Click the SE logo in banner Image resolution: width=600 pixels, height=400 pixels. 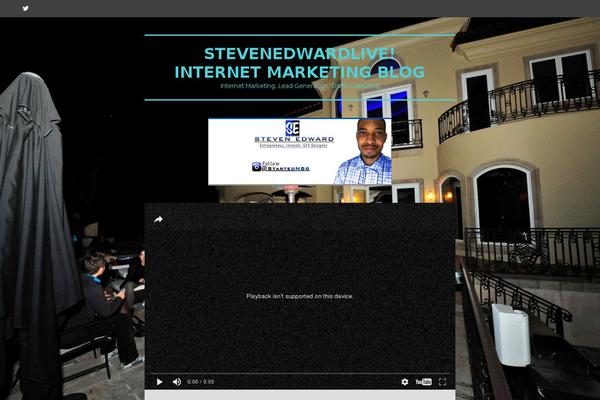[292, 128]
